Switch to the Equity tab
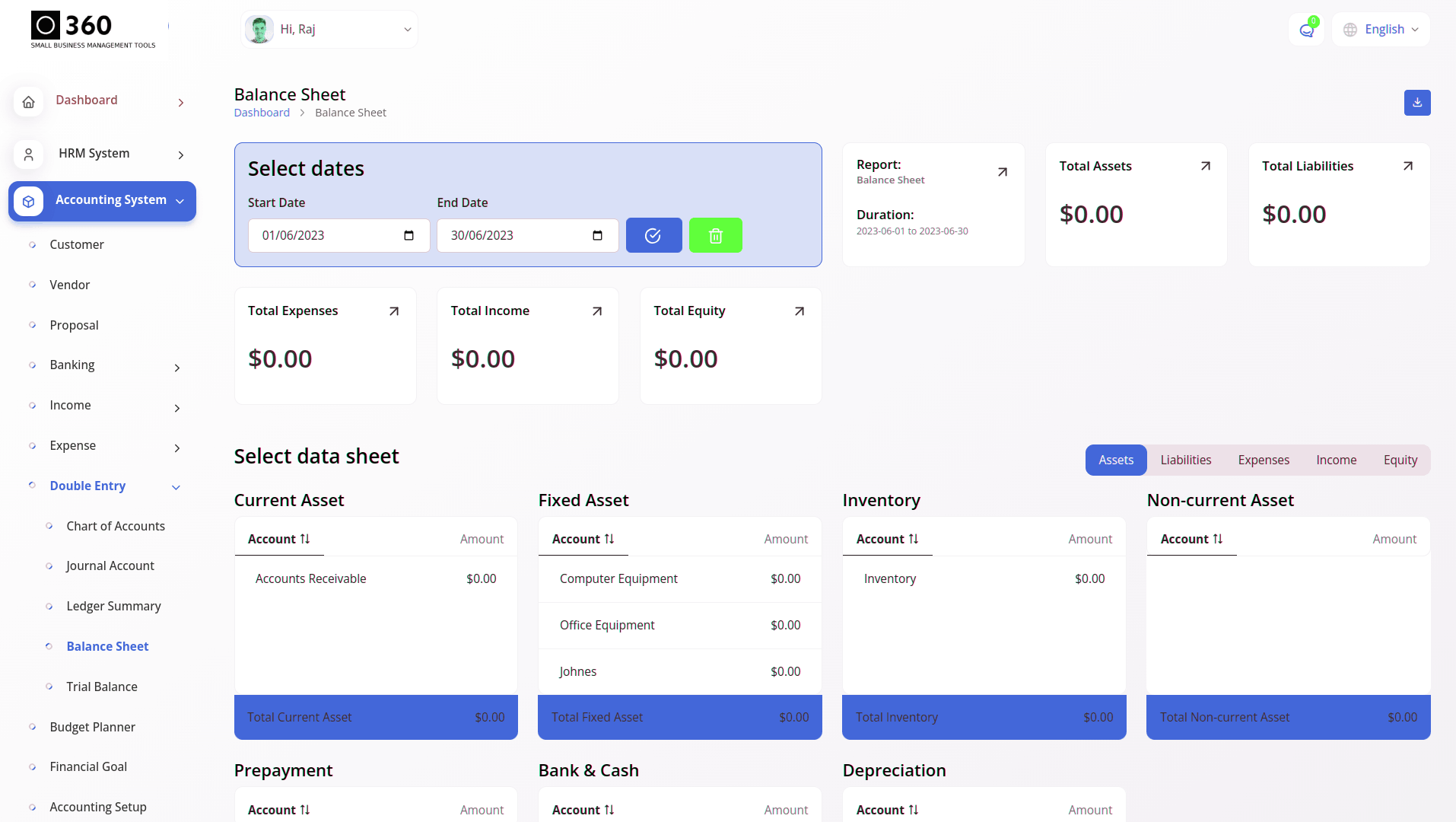Viewport: 1456px width, 822px height. pyautogui.click(x=1400, y=460)
